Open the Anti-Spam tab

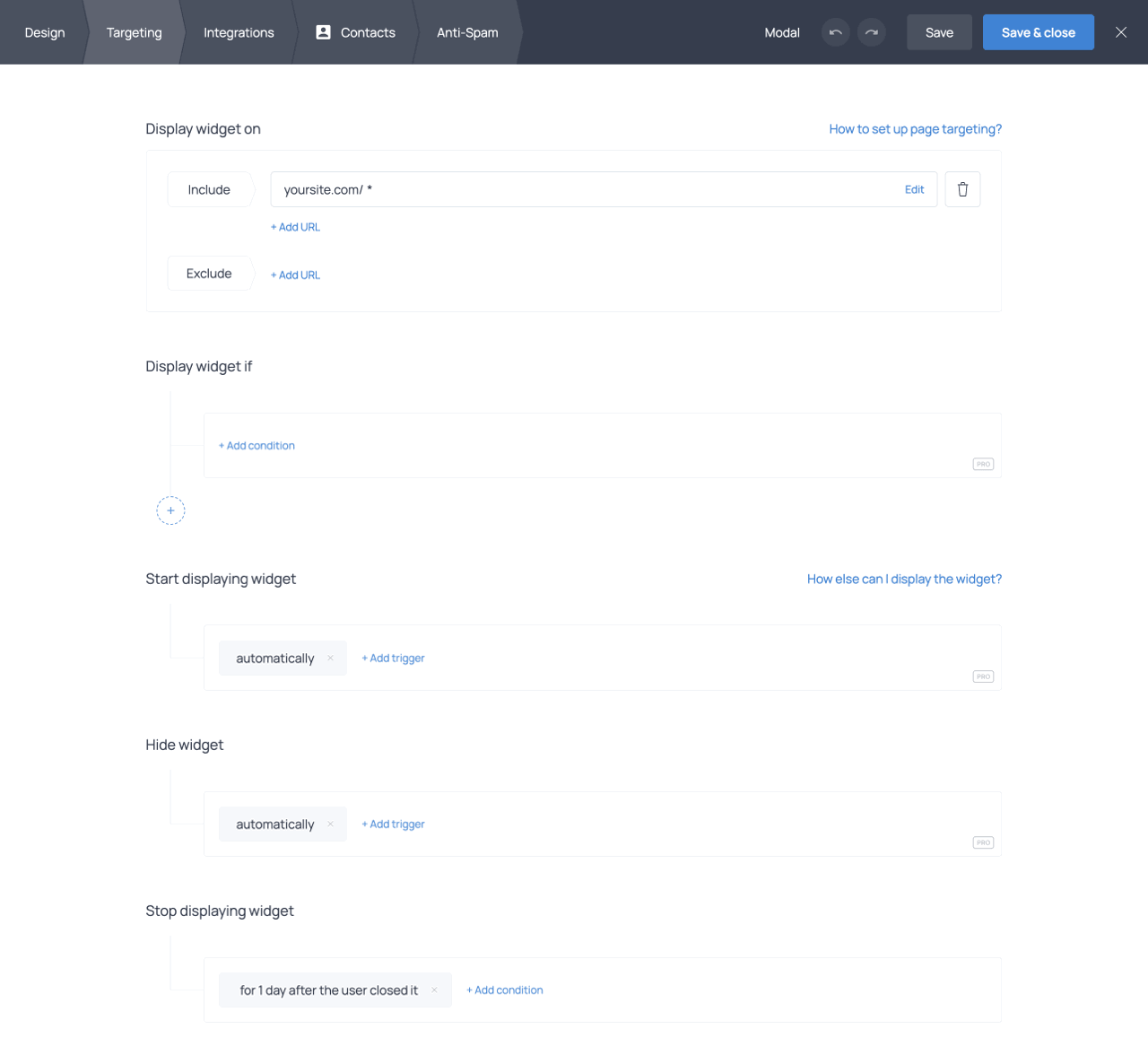point(467,32)
